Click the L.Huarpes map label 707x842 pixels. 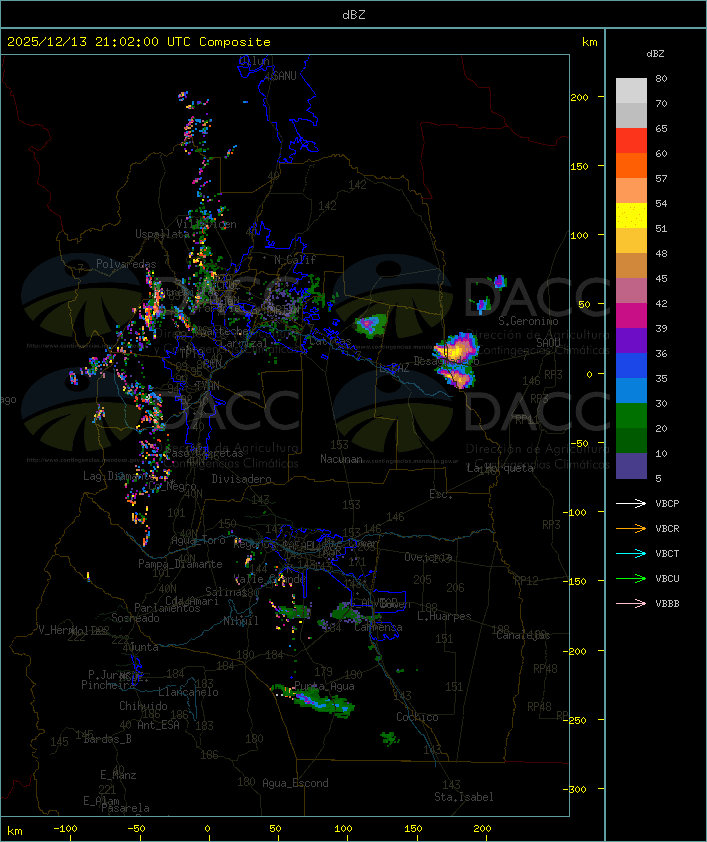444,616
